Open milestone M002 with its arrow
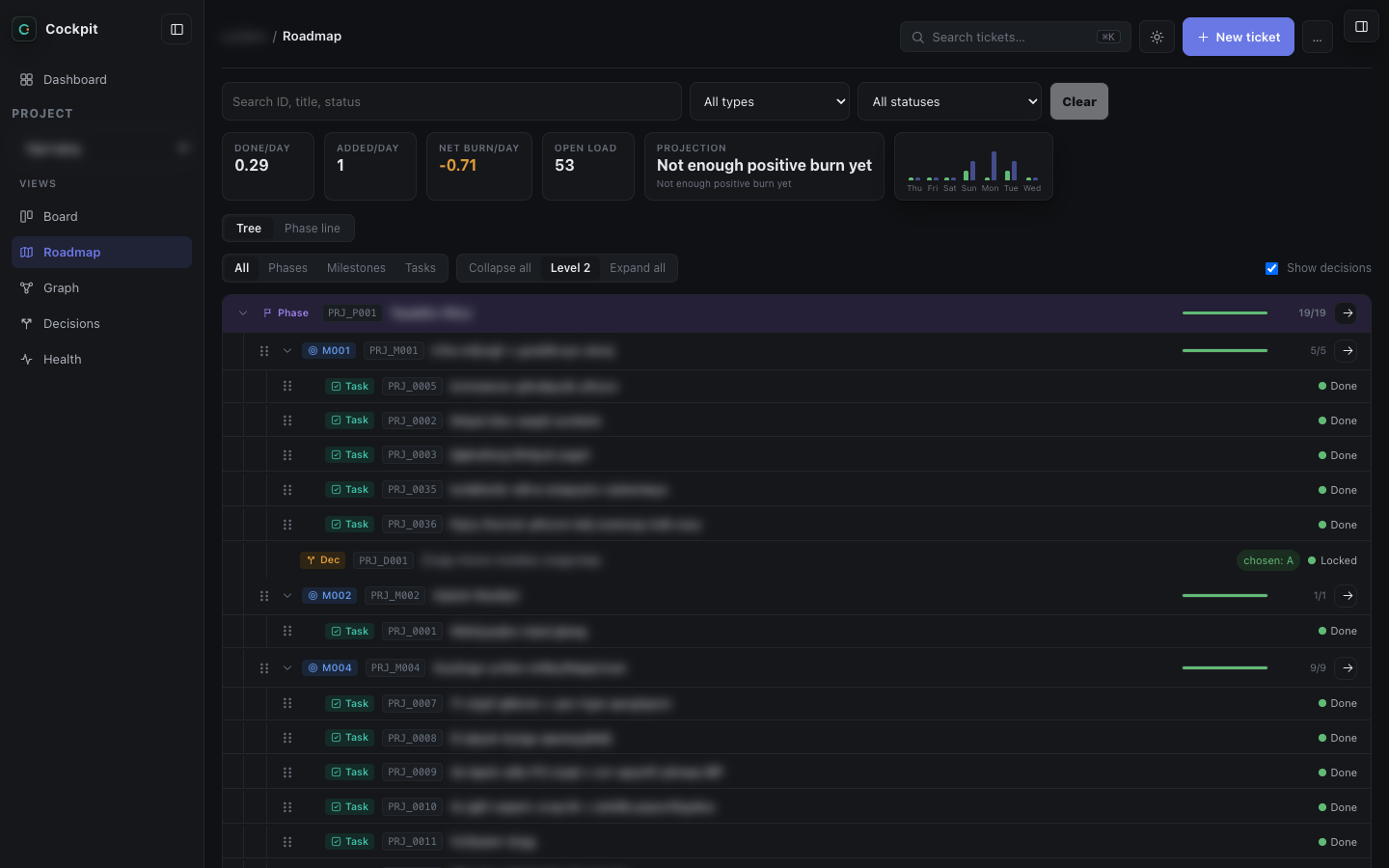 [1348, 595]
